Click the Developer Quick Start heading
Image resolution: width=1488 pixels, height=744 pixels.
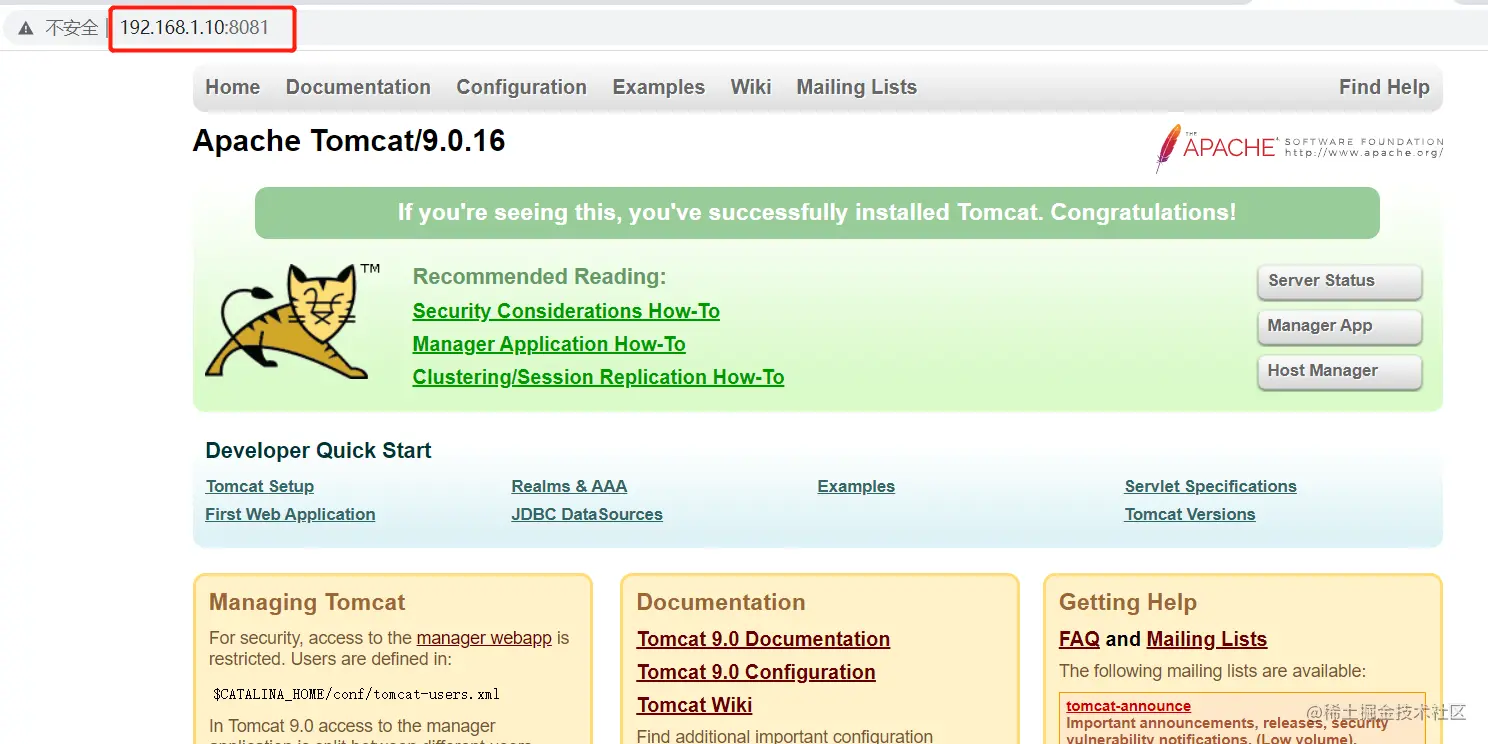(318, 451)
